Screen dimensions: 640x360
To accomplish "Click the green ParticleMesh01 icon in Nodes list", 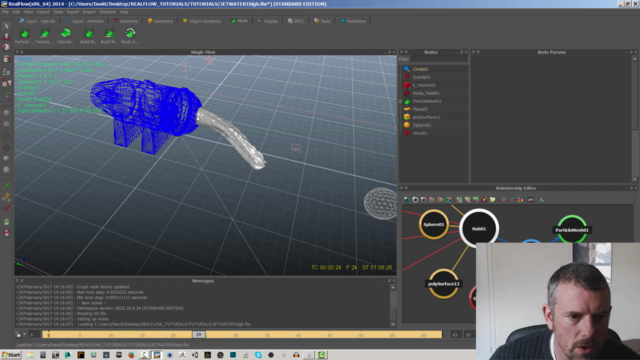I will tap(407, 101).
